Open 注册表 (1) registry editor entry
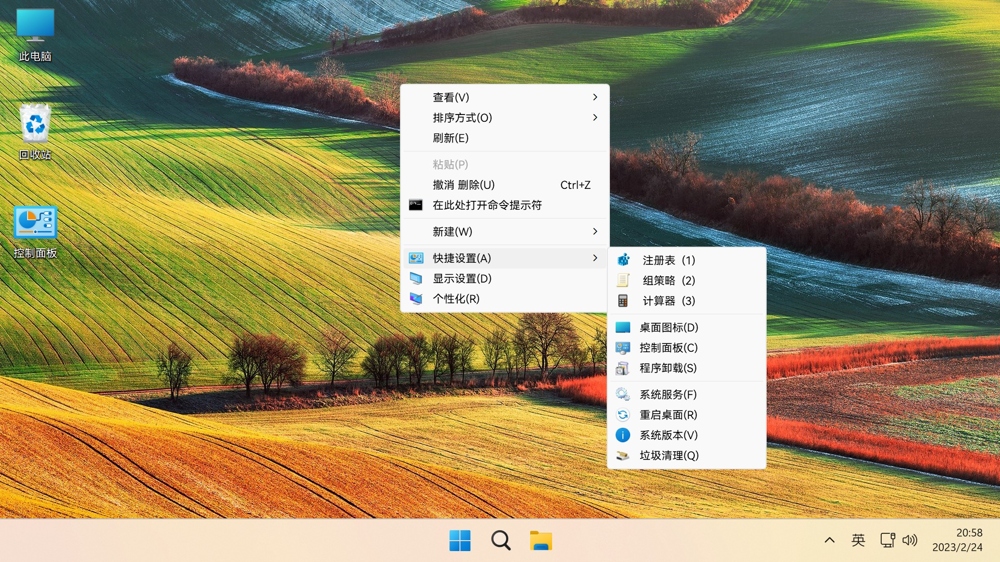 pyautogui.click(x=668, y=260)
